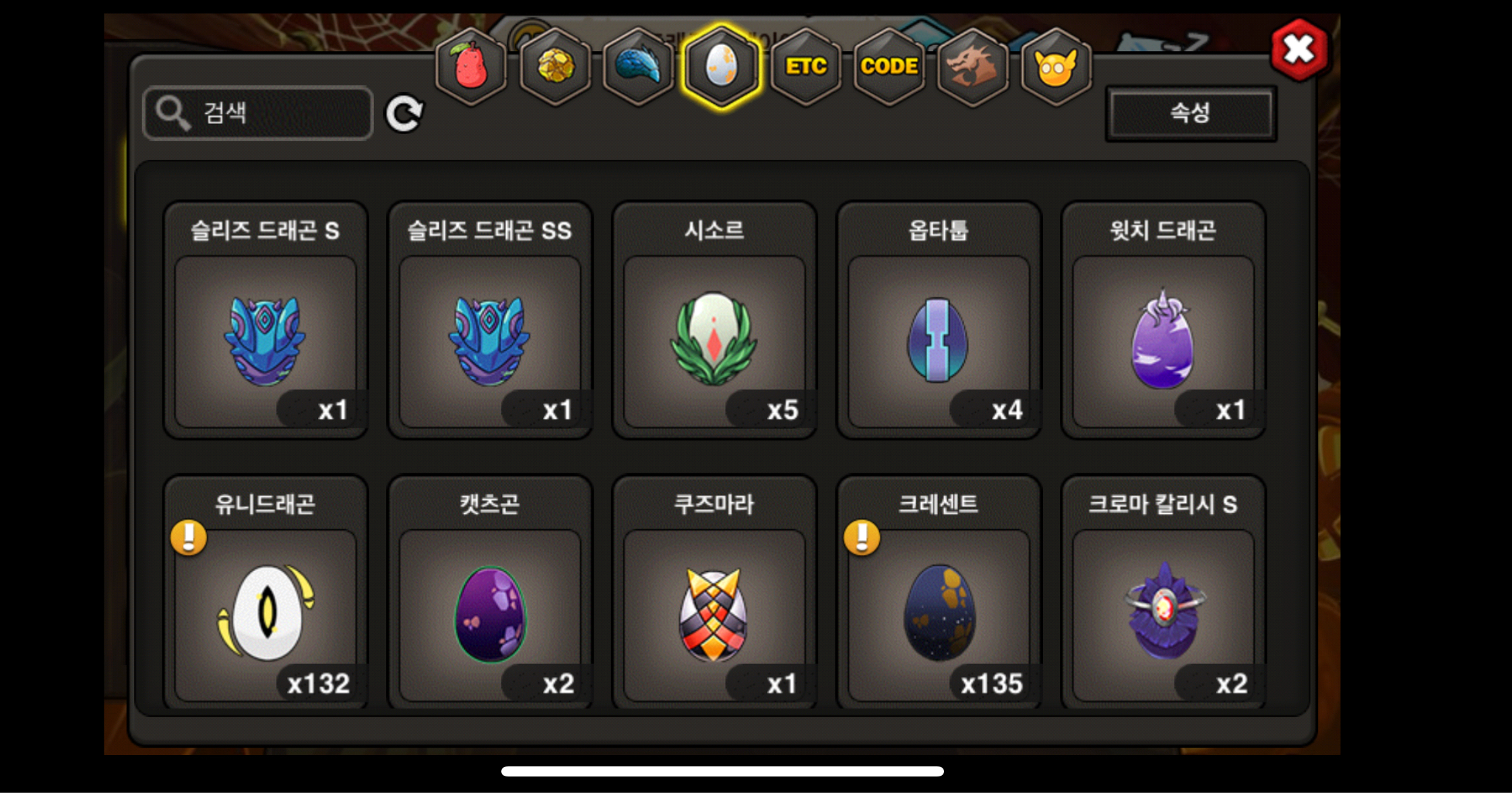Select the yellow cat face tab
1512x794 pixels.
(x=1055, y=66)
